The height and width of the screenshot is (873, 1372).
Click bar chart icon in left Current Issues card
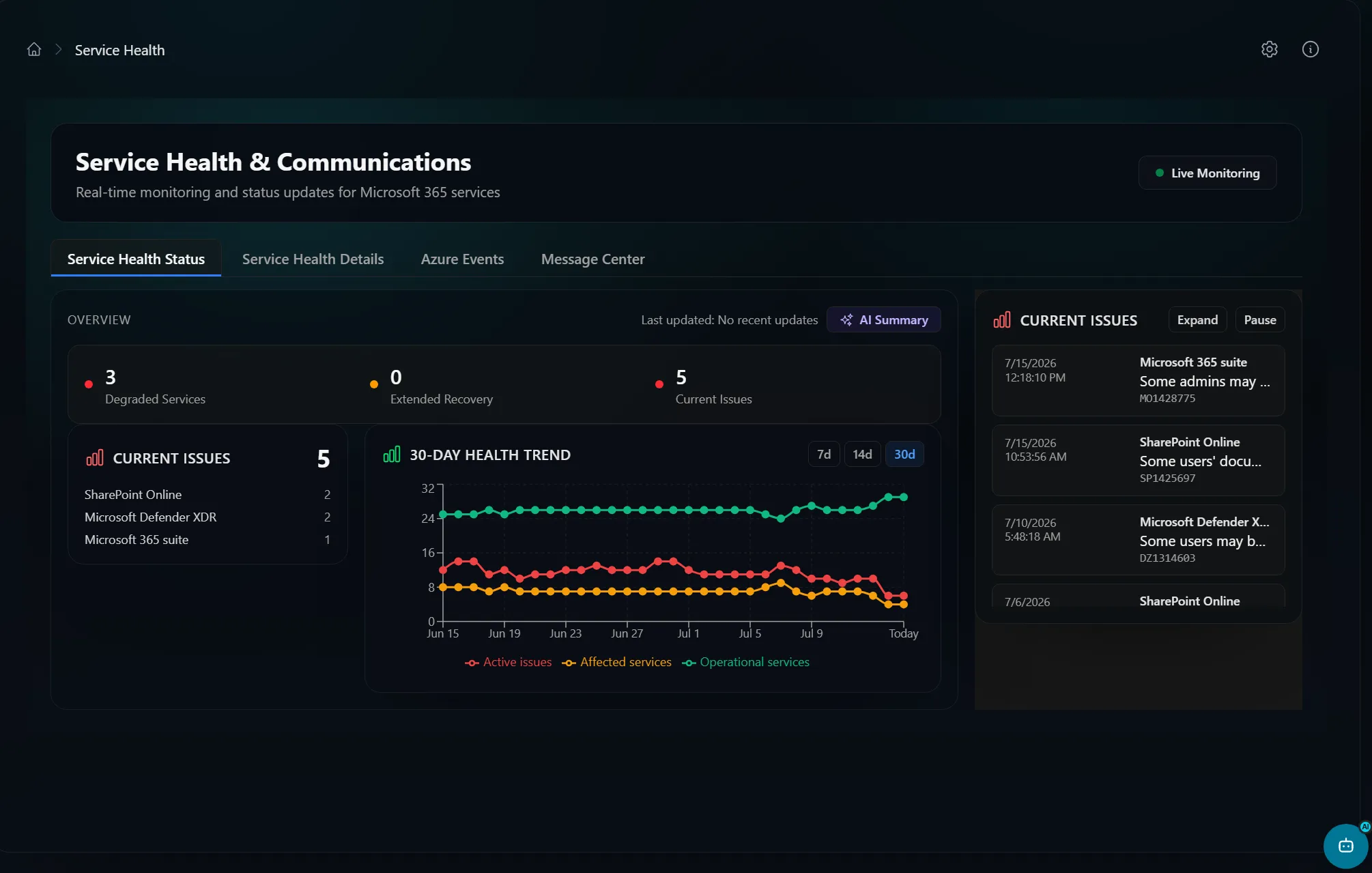coord(95,458)
